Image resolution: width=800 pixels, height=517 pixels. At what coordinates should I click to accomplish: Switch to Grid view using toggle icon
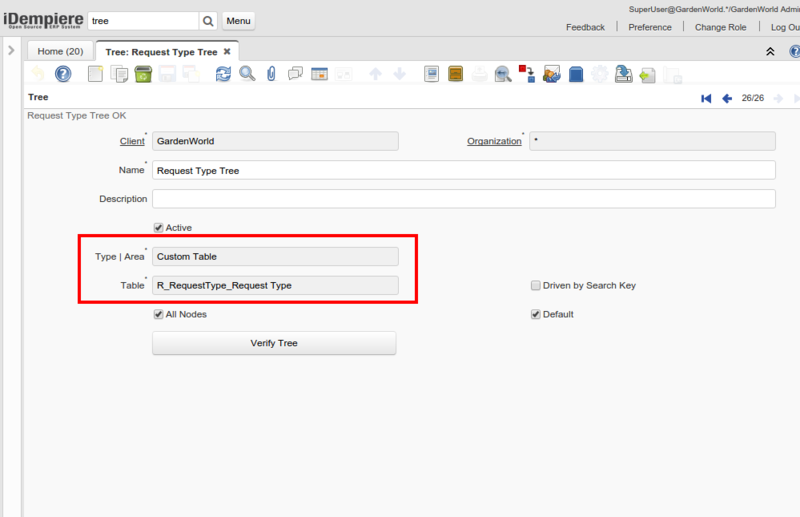(x=320, y=74)
